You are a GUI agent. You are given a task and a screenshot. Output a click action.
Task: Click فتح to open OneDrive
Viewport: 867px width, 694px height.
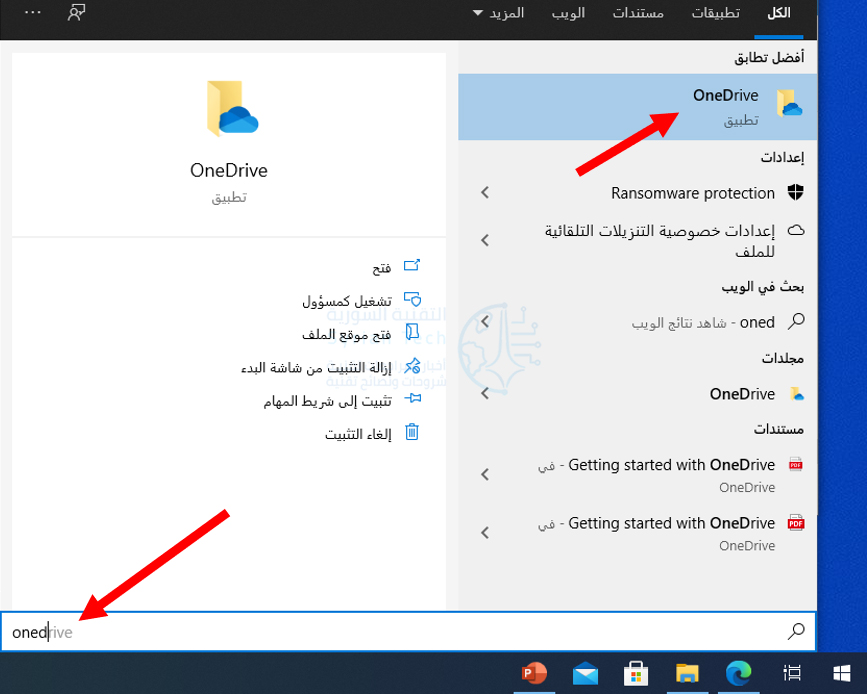click(382, 268)
